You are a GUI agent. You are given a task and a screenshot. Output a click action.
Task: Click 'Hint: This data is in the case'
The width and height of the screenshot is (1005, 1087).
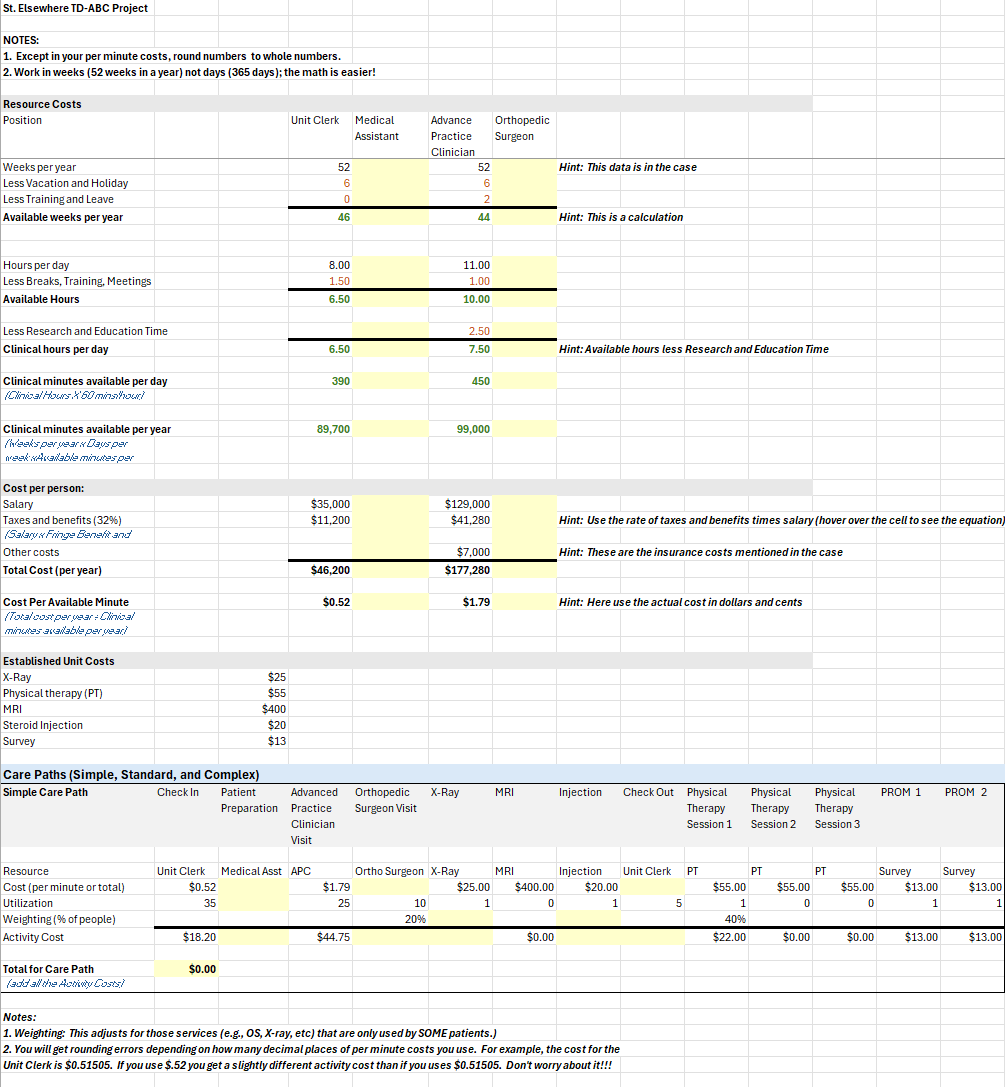[628, 167]
